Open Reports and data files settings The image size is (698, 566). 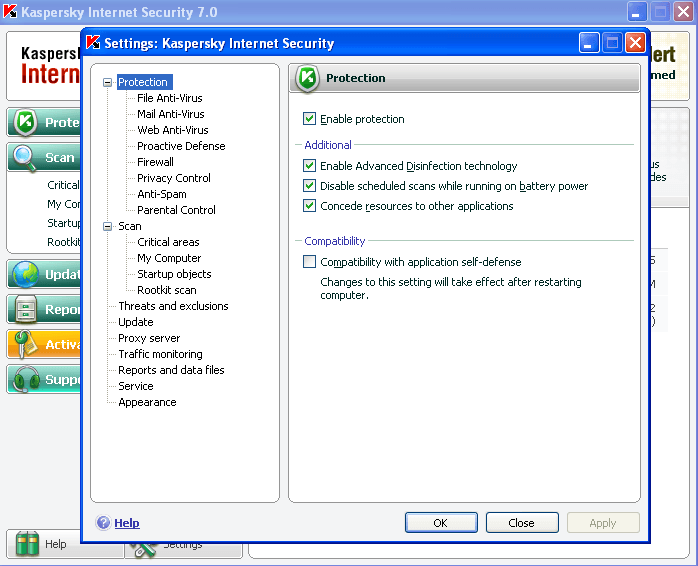click(x=171, y=370)
